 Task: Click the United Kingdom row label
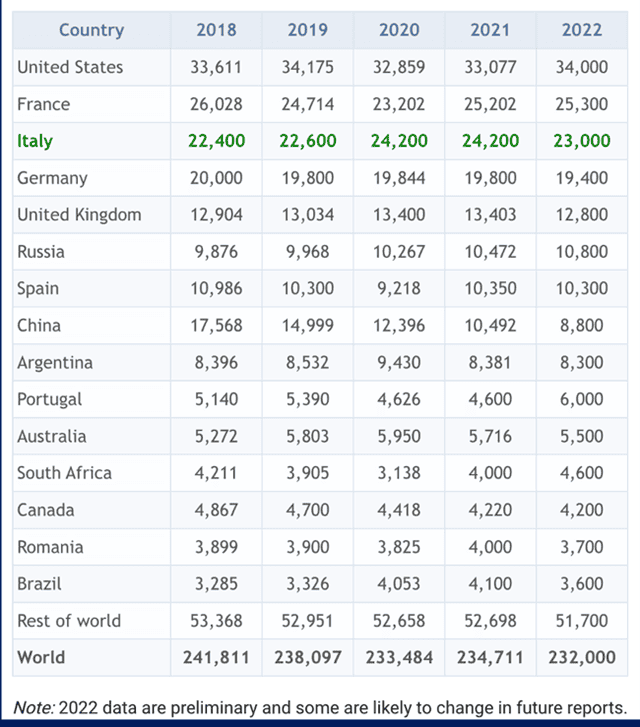(79, 215)
